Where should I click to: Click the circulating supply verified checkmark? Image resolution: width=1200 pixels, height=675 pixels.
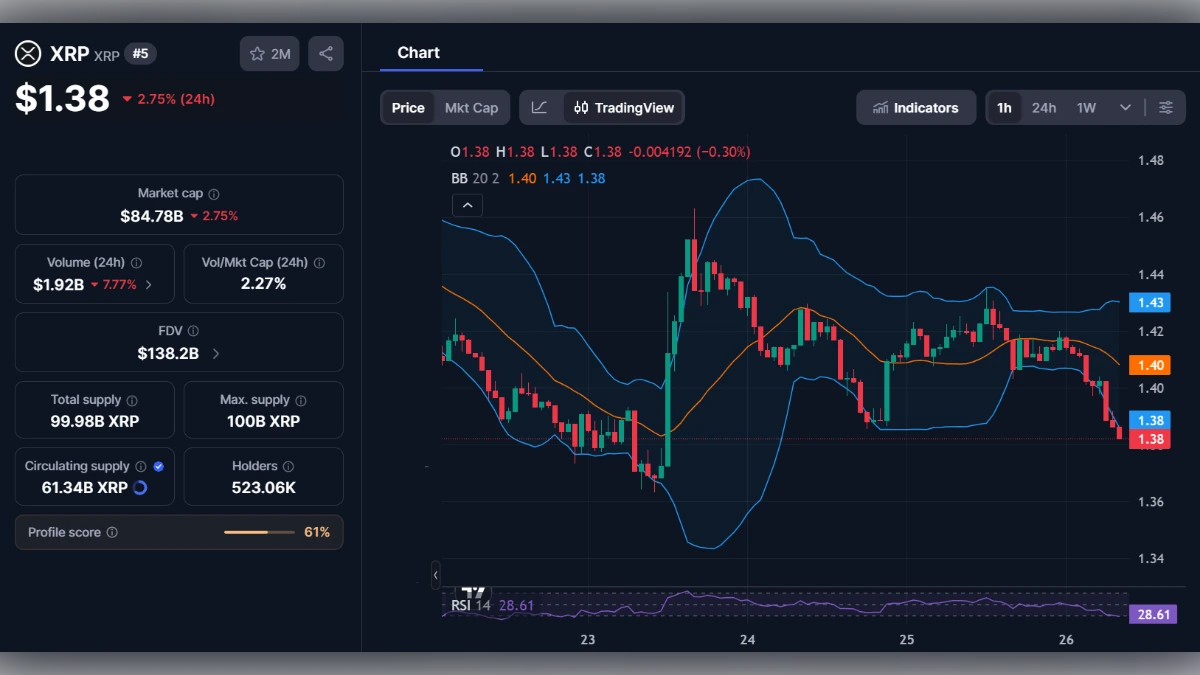click(158, 465)
